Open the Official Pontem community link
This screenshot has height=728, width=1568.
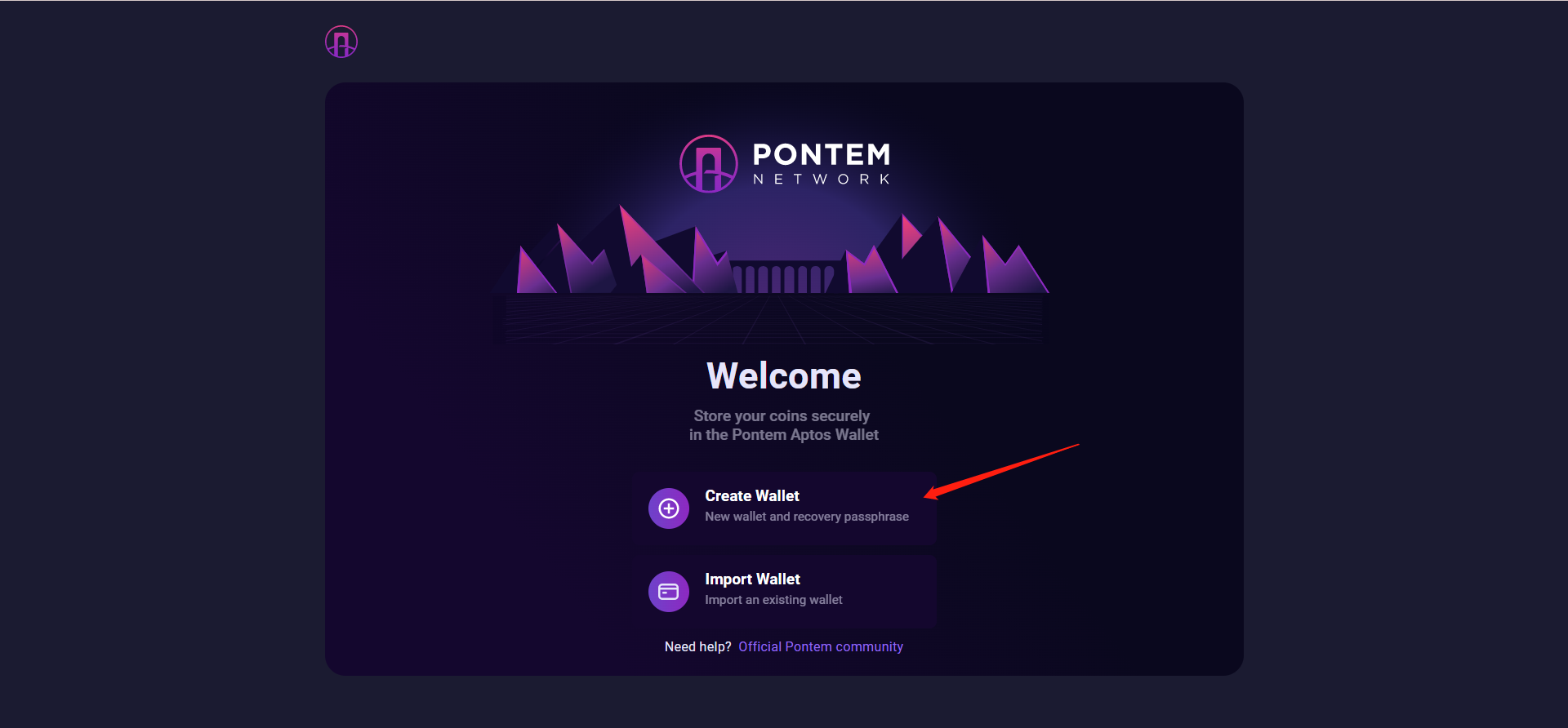pos(821,646)
